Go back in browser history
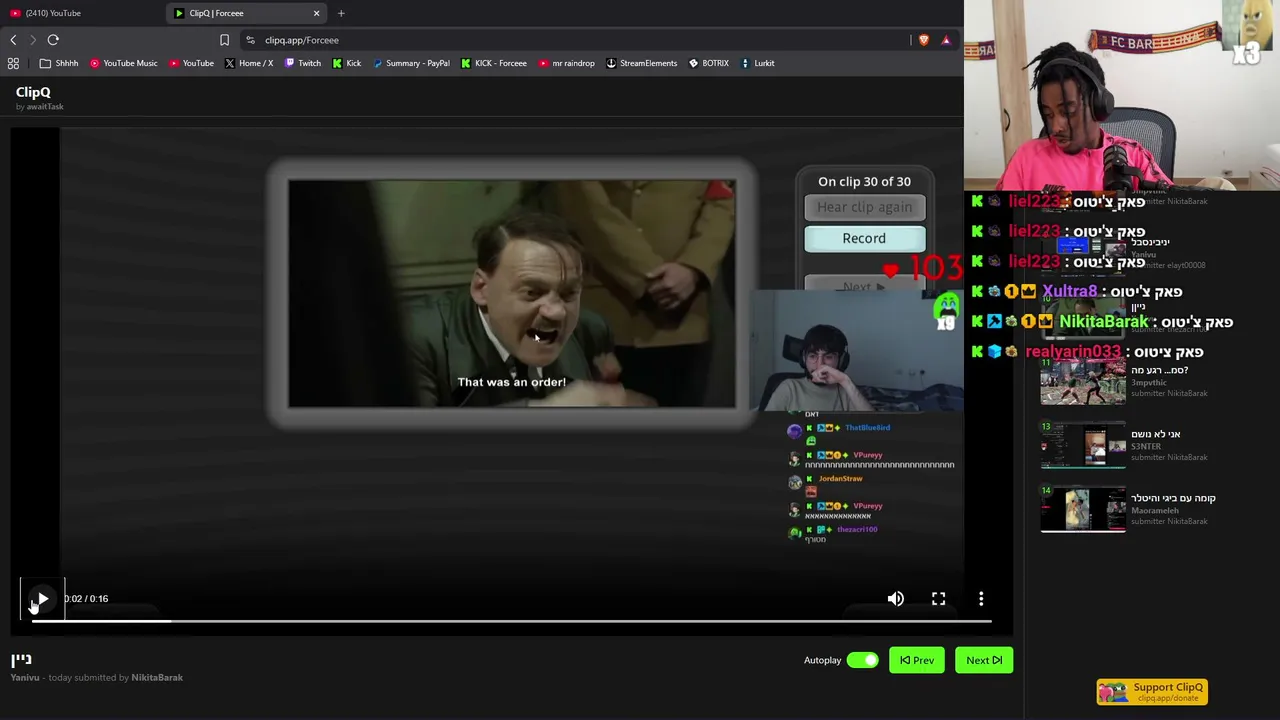 [13, 40]
